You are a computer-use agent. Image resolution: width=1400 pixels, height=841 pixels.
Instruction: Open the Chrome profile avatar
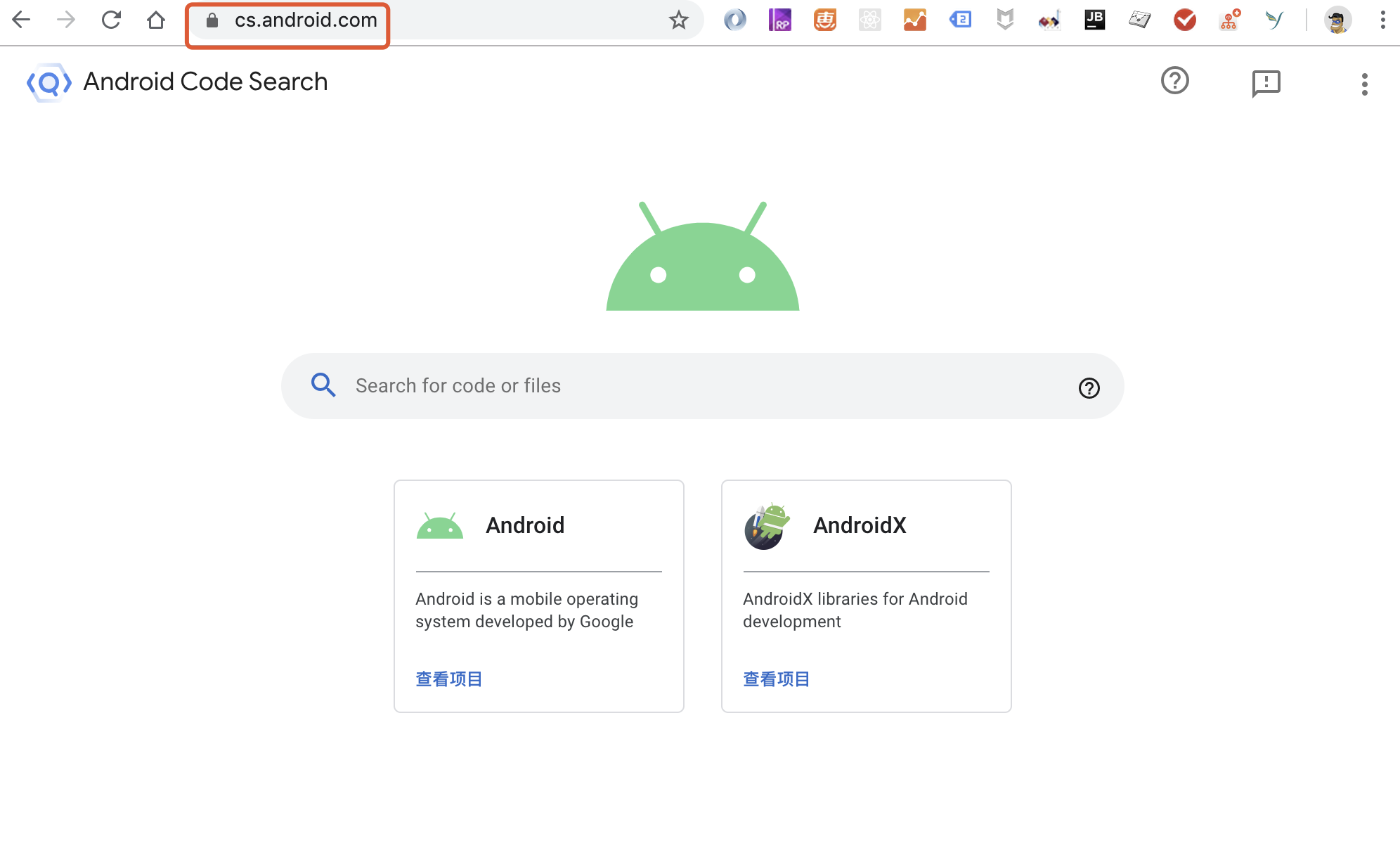[x=1337, y=20]
